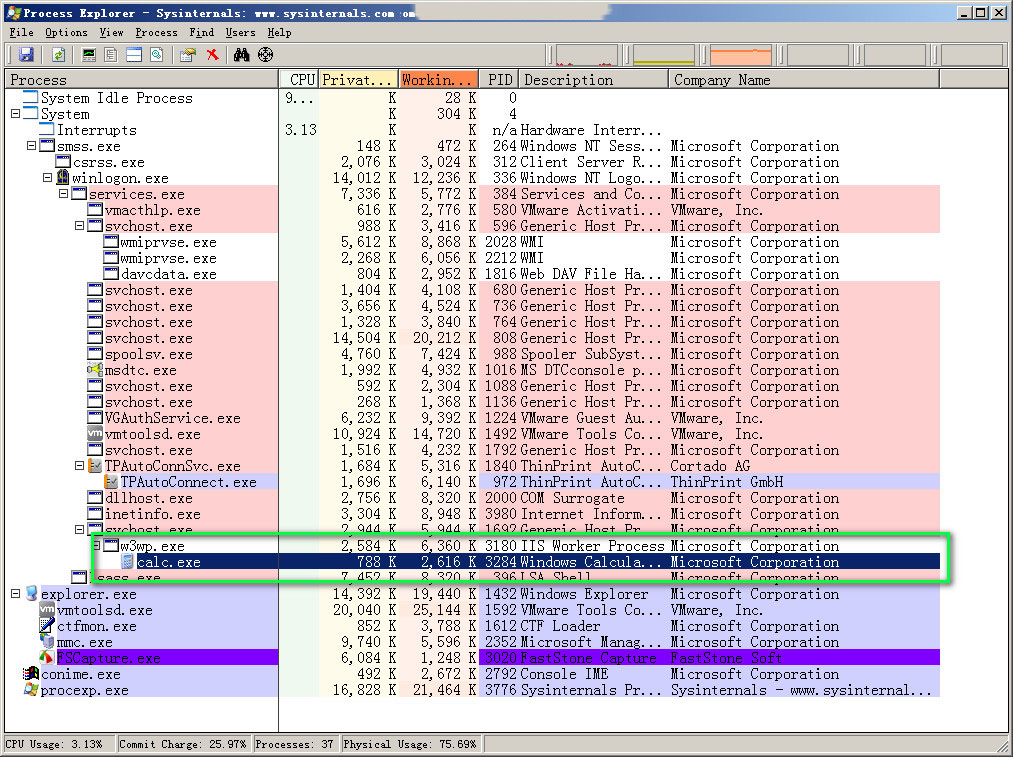Click the FSCapture.exe process icon

[x=47, y=658]
